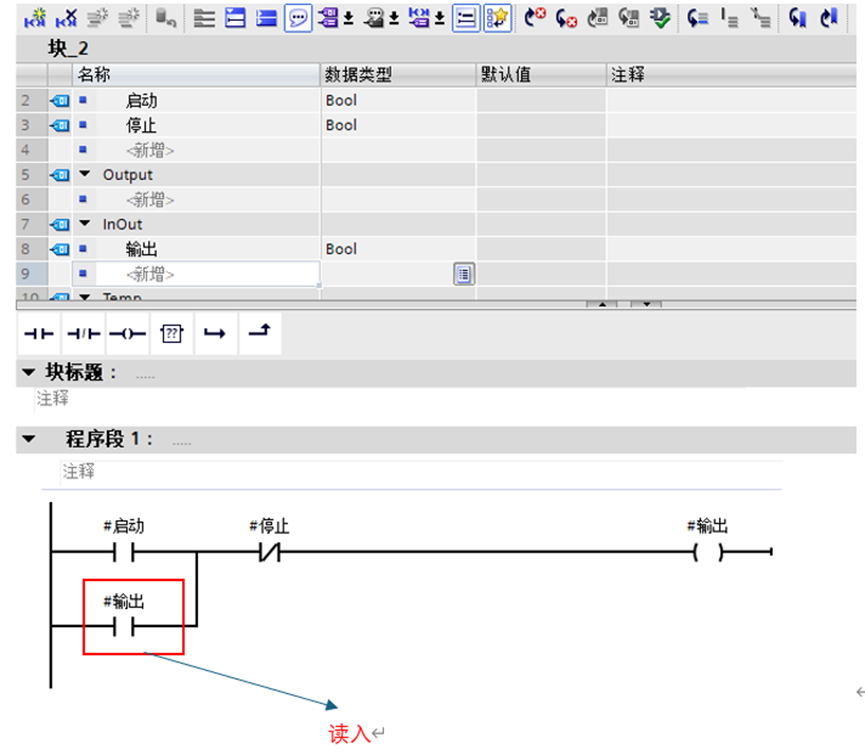Click the 默认值 column header

[x=541, y=74]
